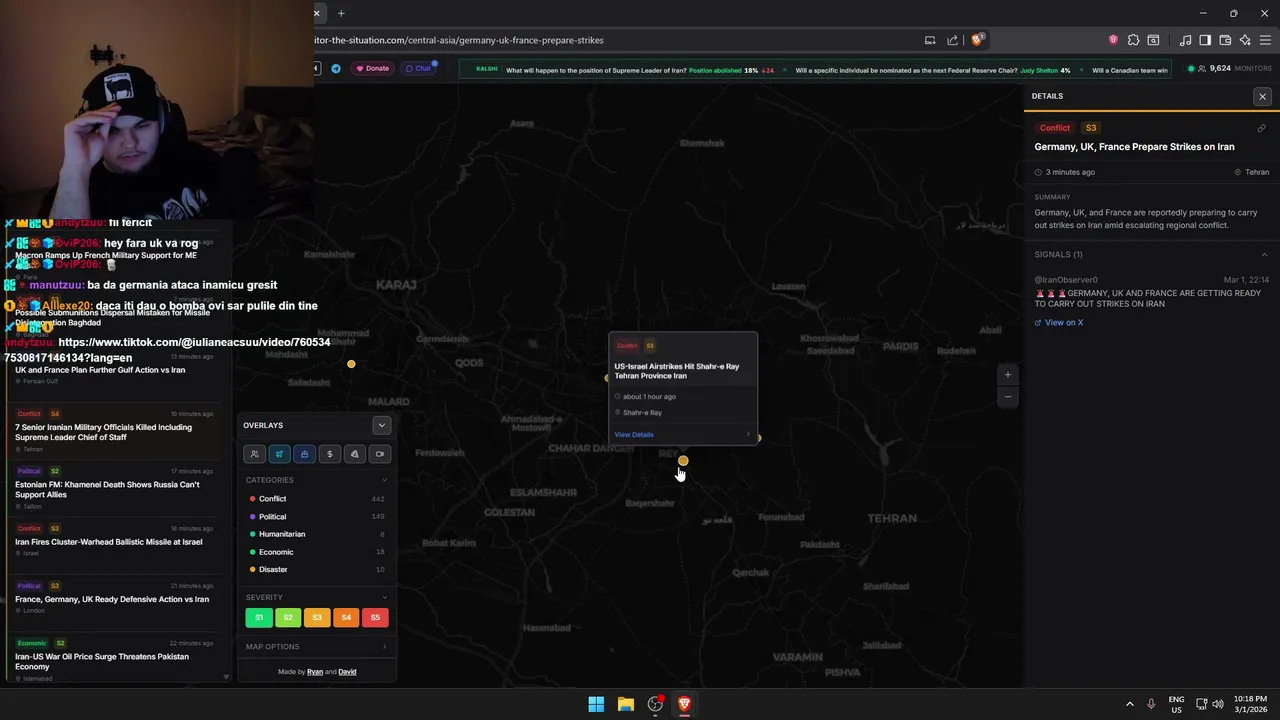Zoom out on the map
1280x720 pixels.
1007,397
